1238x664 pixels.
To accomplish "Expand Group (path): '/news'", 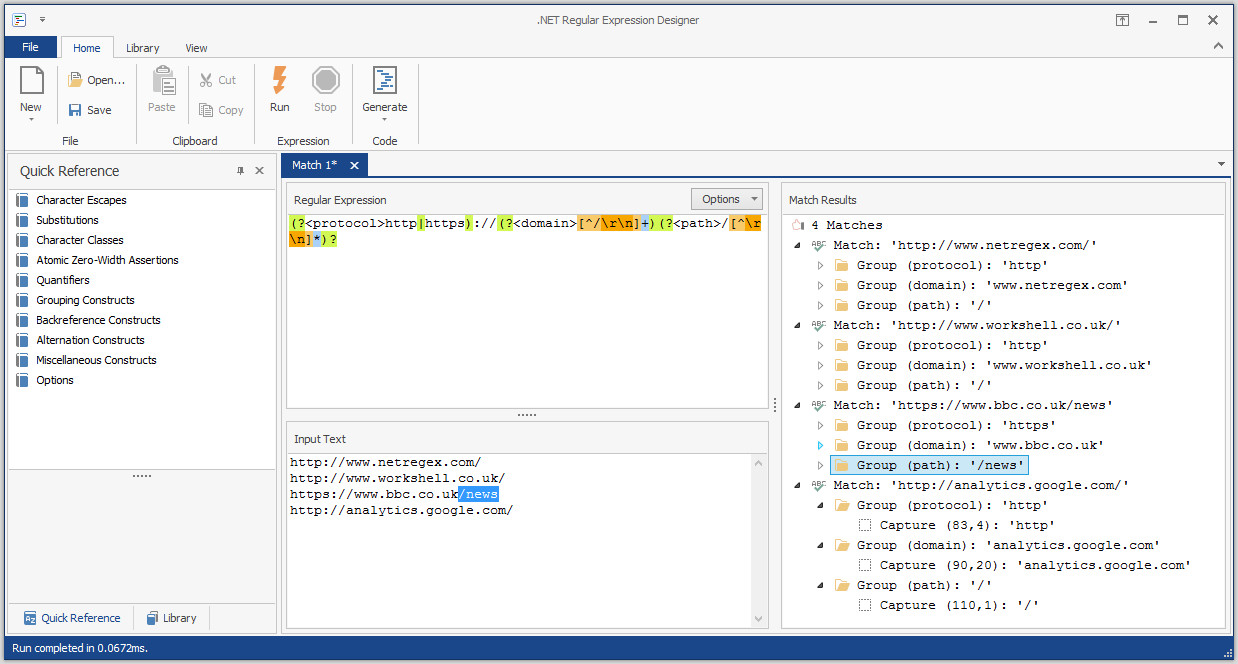I will pos(821,465).
